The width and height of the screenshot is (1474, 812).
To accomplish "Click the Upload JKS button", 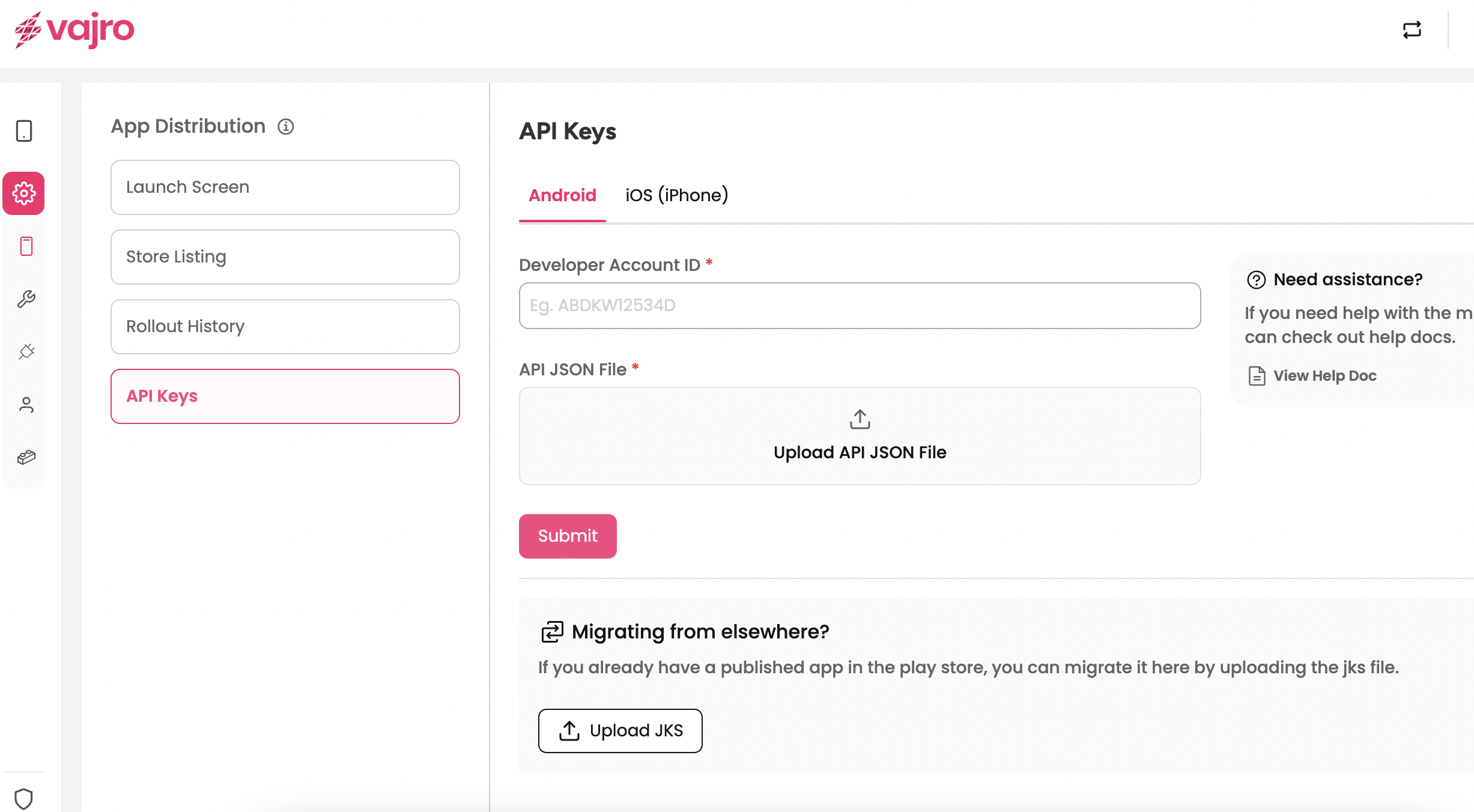I will coord(620,730).
